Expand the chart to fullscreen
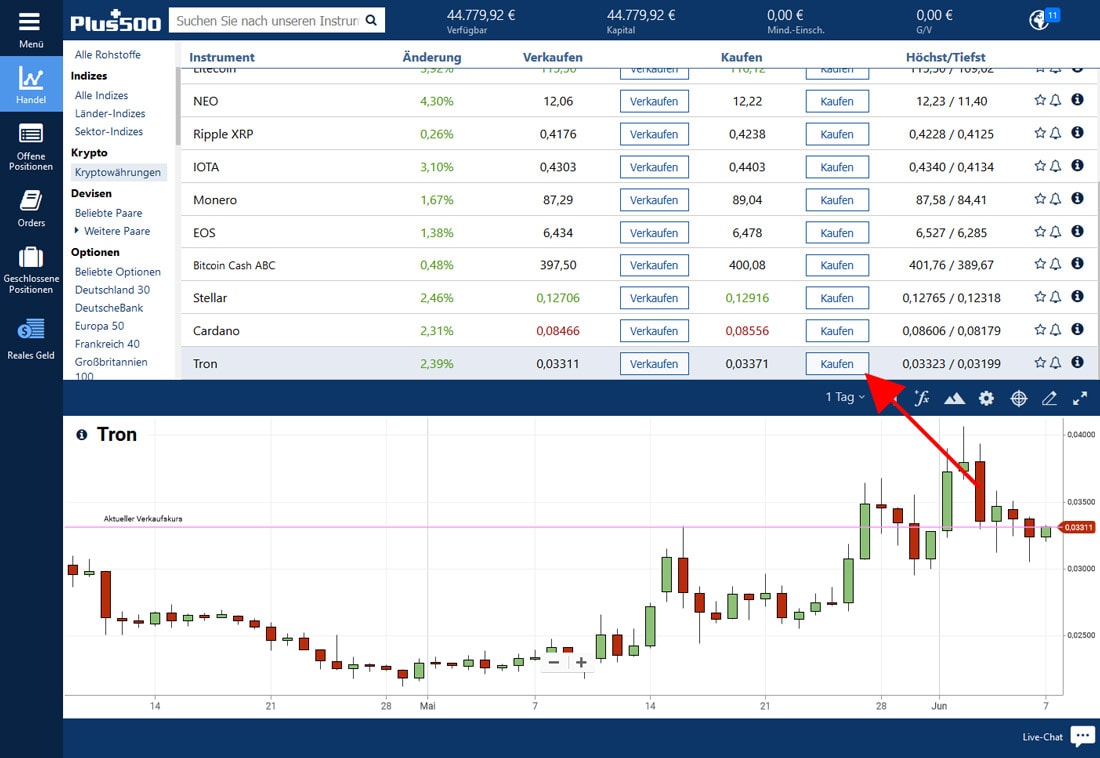The image size is (1100, 758). pyautogui.click(x=1080, y=399)
